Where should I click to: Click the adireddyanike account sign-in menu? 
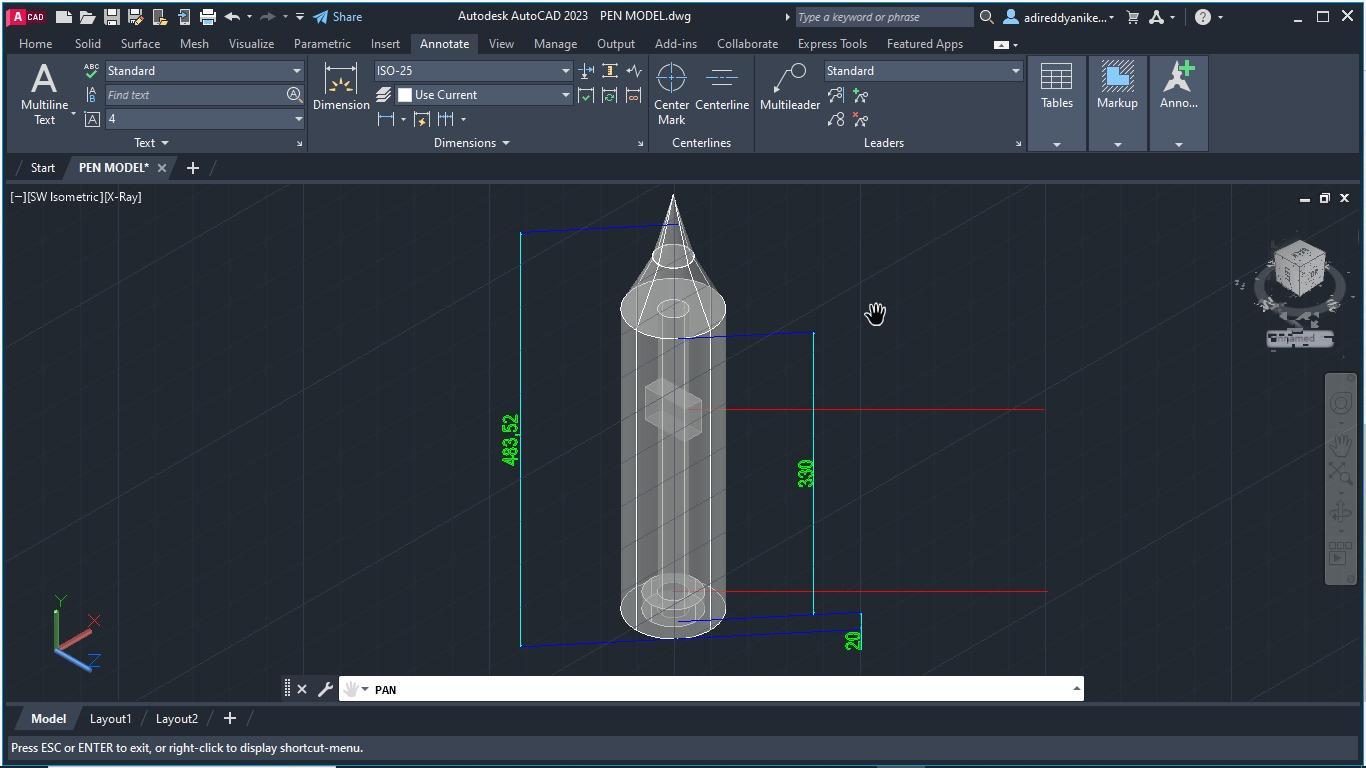[1059, 17]
